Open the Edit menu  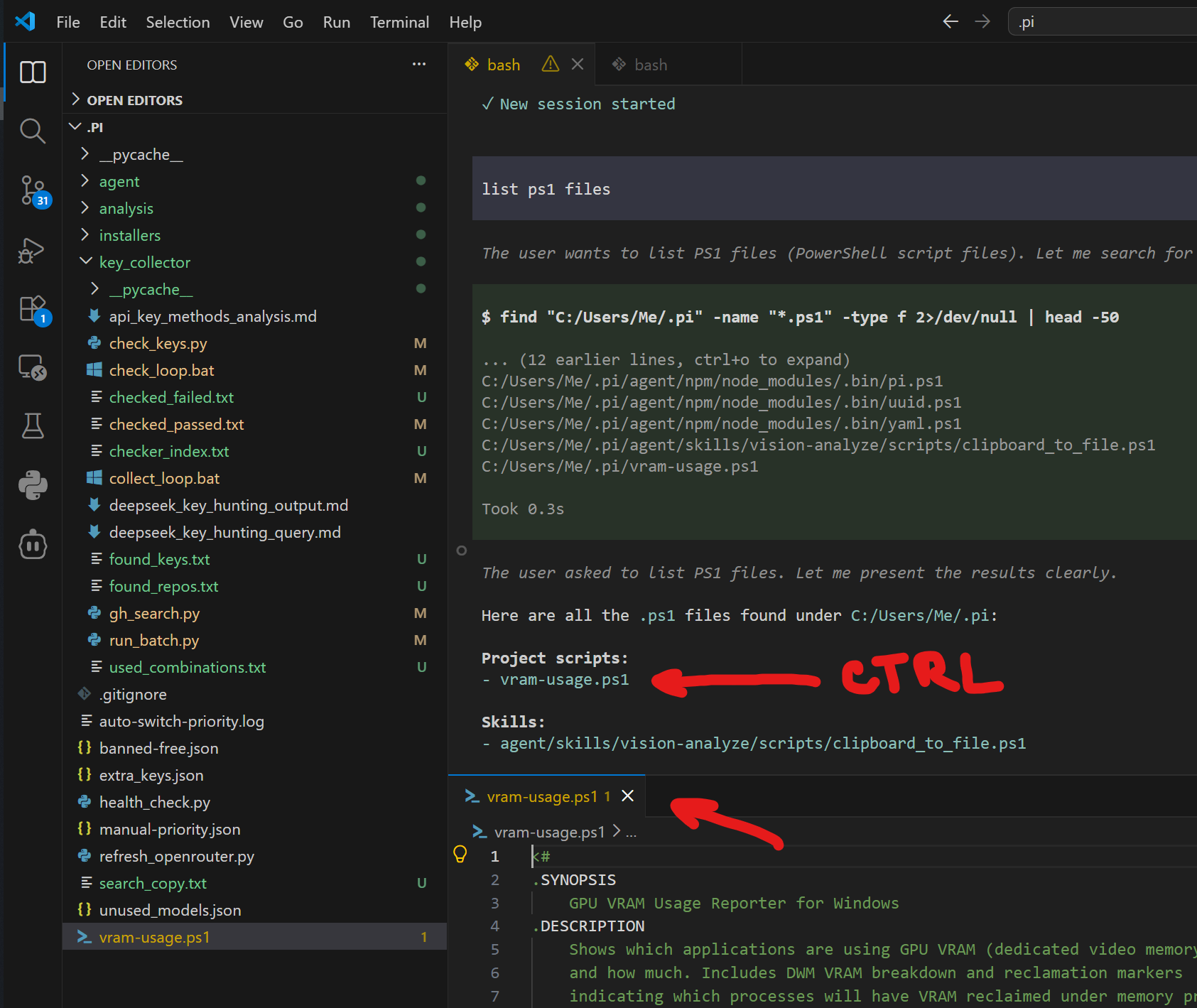tap(113, 22)
